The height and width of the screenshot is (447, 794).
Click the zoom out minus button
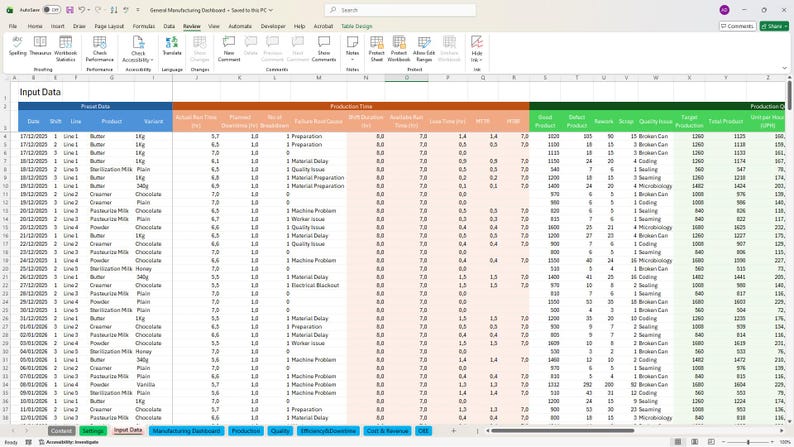[x=724, y=442]
